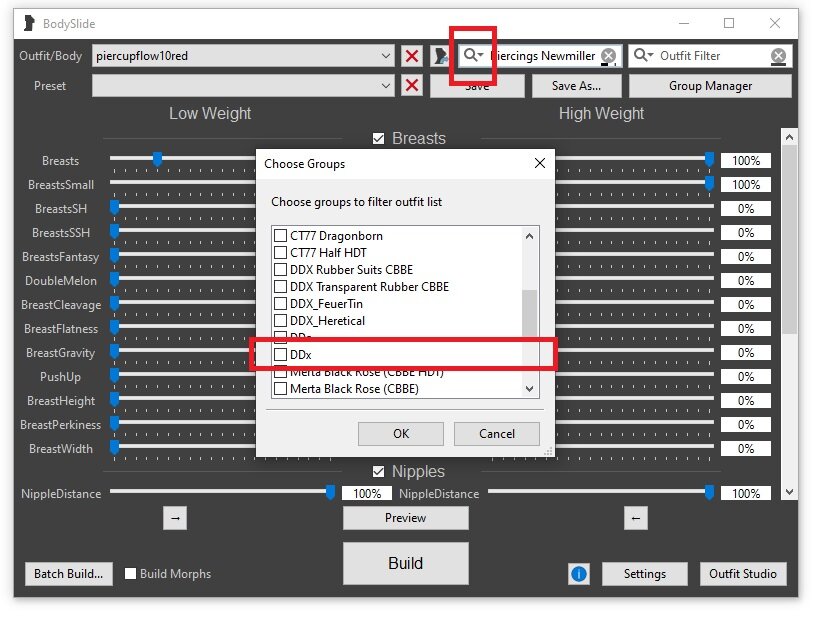Open the Settings dialog
The image size is (823, 629).
coord(645,574)
